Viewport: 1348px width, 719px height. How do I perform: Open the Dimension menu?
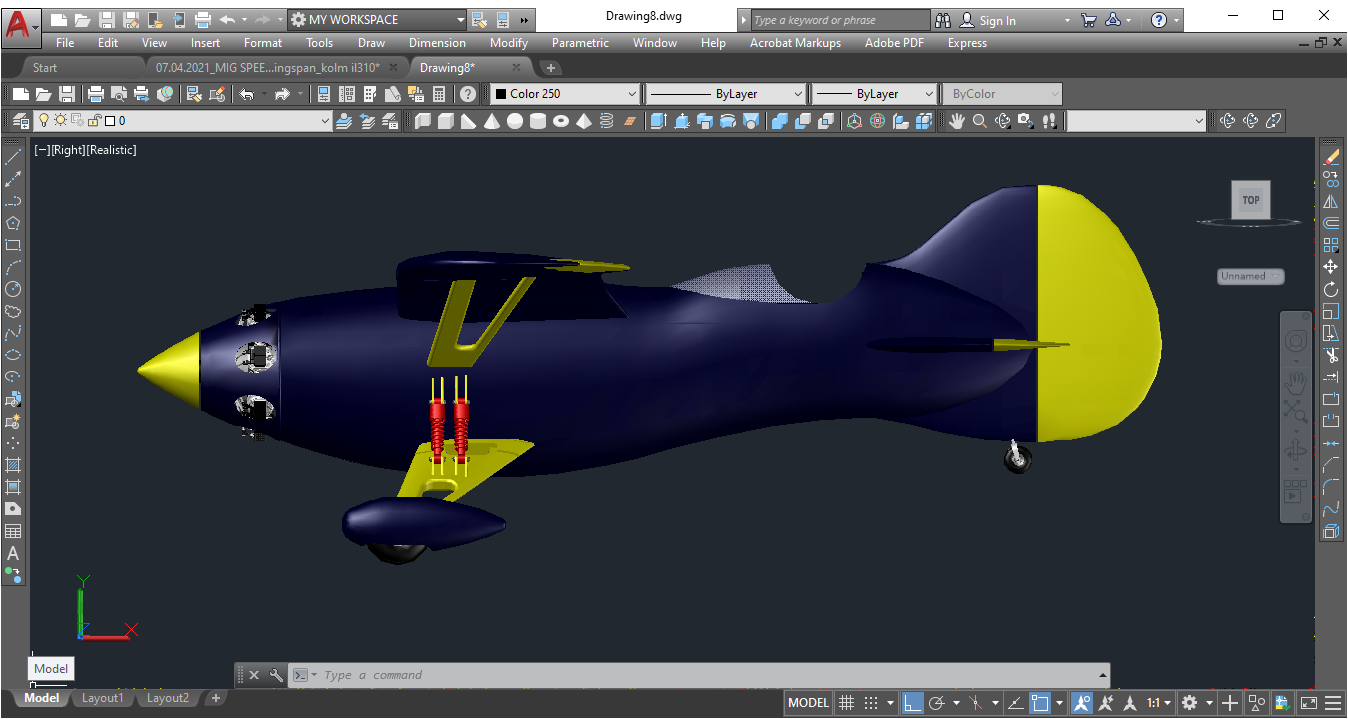(437, 43)
